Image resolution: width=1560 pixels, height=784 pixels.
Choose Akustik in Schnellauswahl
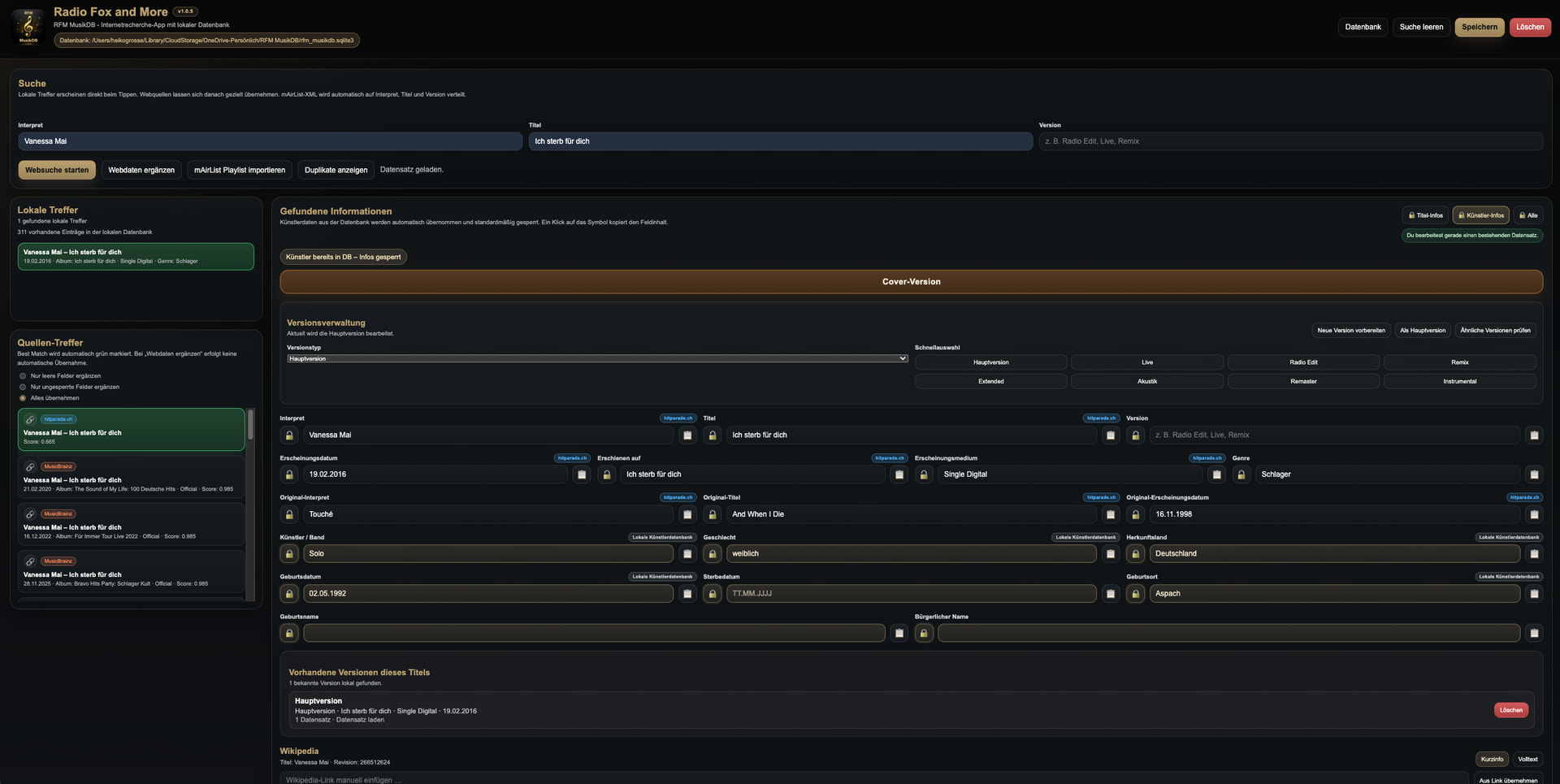(x=1147, y=381)
